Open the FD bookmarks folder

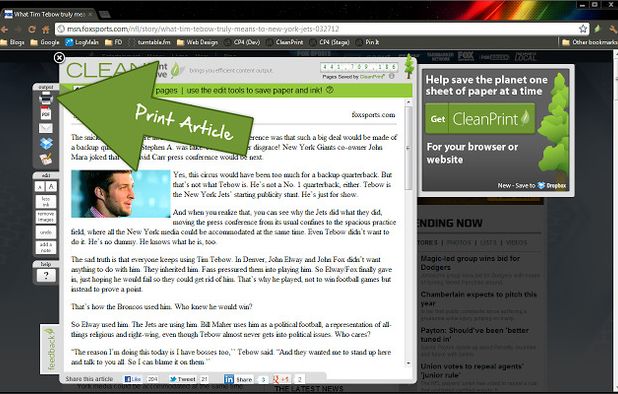pyautogui.click(x=114, y=42)
